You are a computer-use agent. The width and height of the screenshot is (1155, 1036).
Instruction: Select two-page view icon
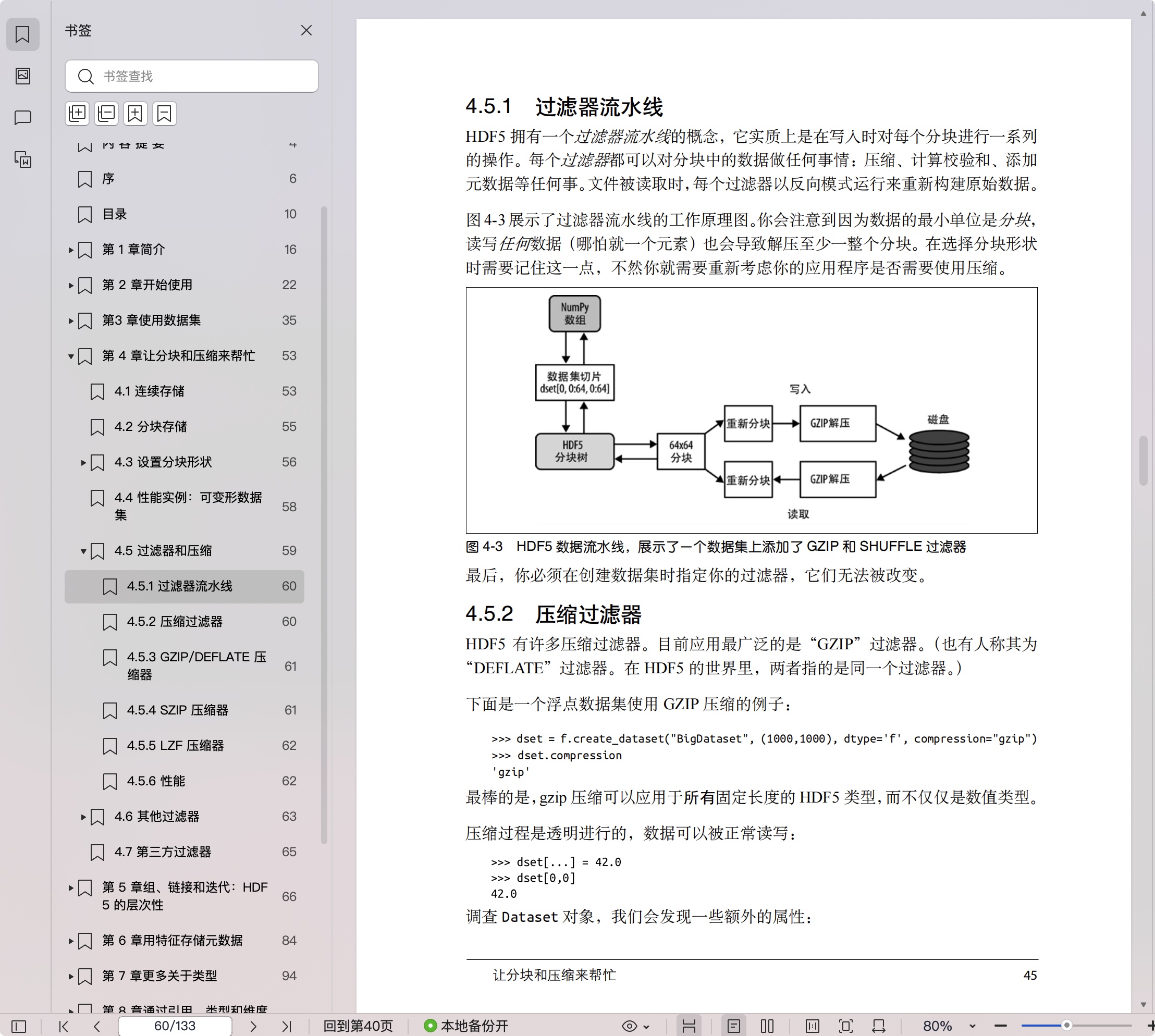pos(767,1026)
